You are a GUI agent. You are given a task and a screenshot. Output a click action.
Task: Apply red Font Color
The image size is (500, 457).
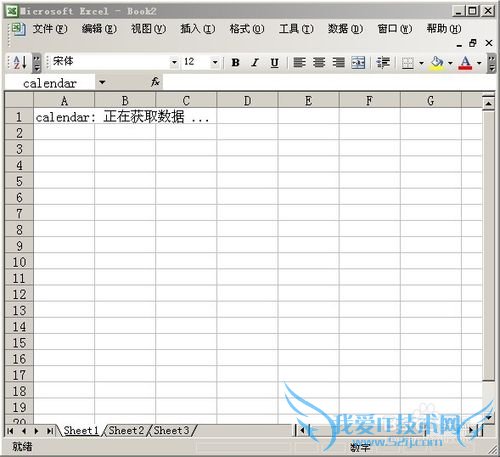[465, 63]
